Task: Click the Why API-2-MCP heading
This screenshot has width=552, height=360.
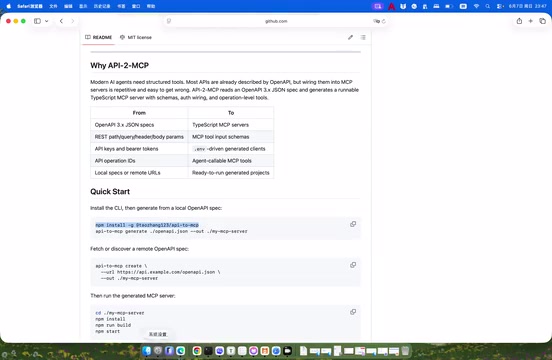Action: (x=119, y=65)
